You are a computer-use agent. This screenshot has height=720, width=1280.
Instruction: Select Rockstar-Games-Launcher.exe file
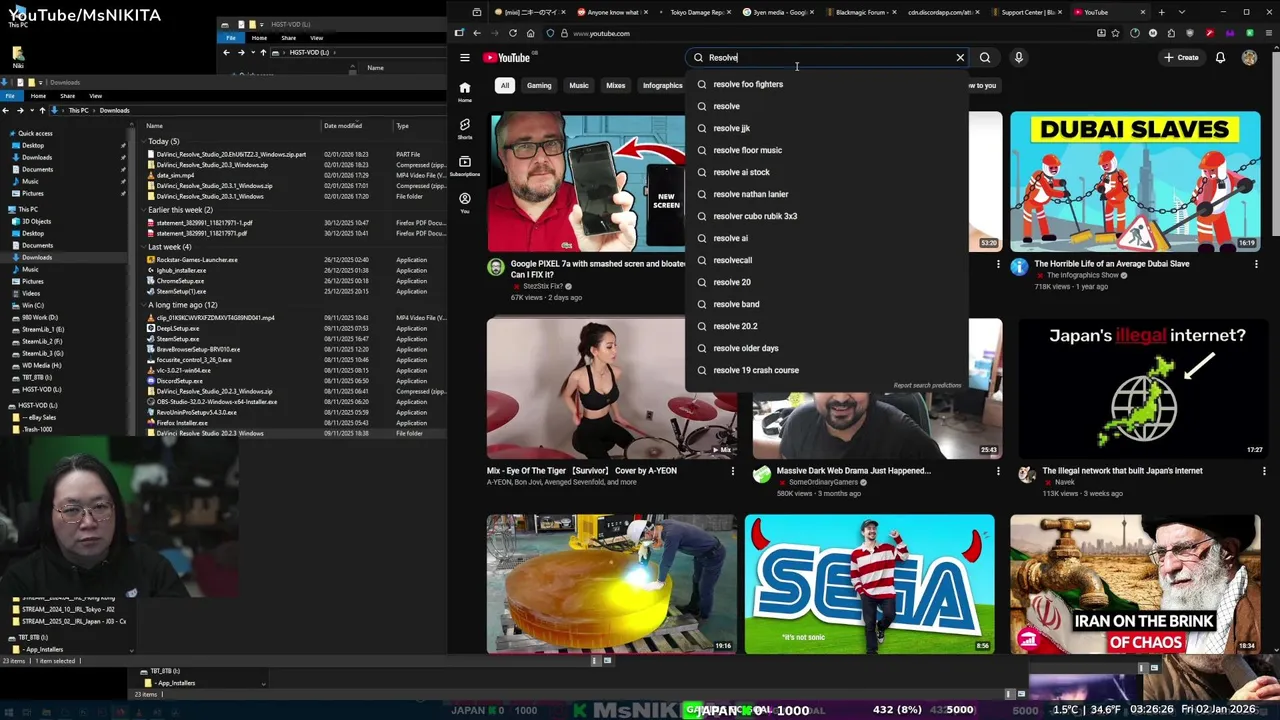tap(196, 260)
